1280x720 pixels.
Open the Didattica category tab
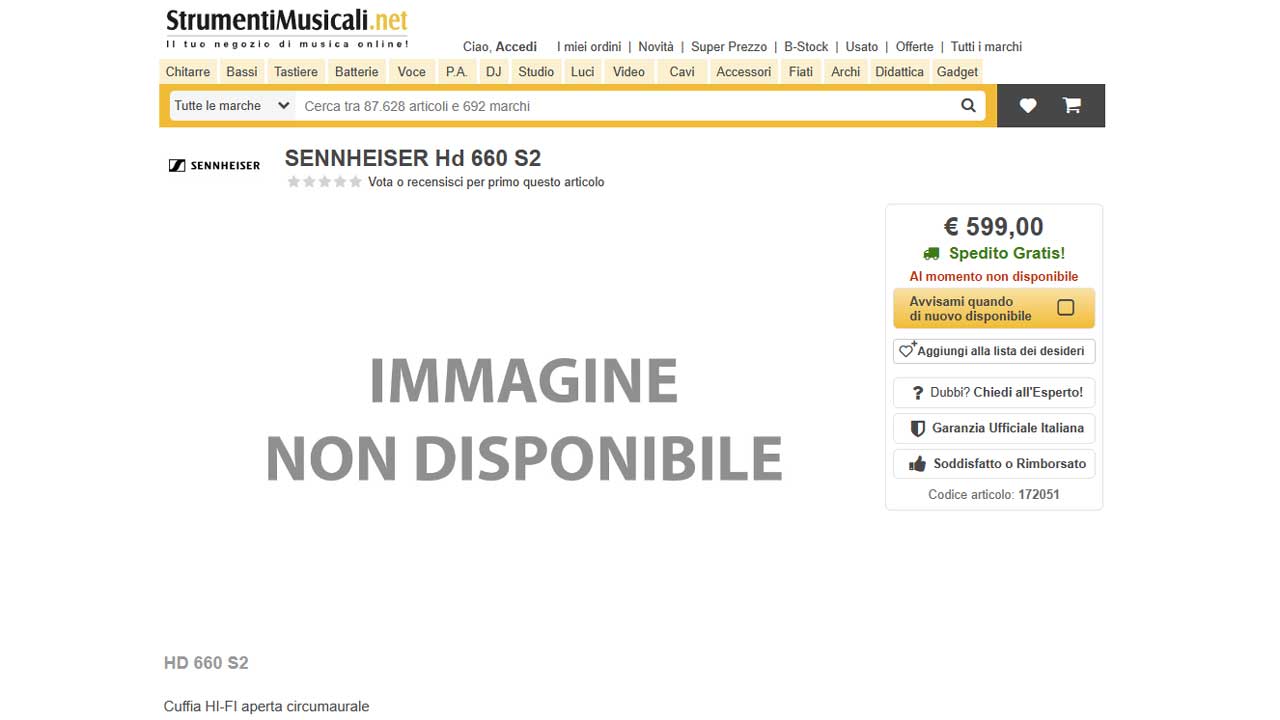(899, 72)
